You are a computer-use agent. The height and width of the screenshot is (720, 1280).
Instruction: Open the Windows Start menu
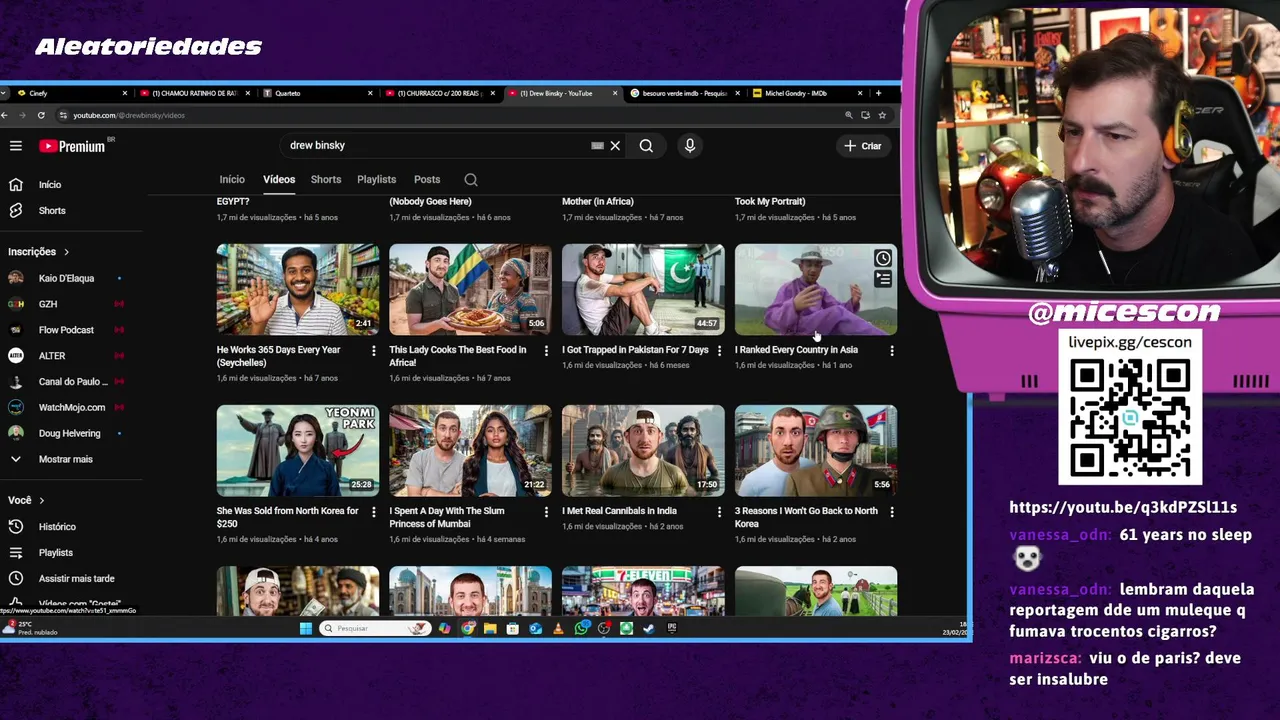(x=306, y=628)
